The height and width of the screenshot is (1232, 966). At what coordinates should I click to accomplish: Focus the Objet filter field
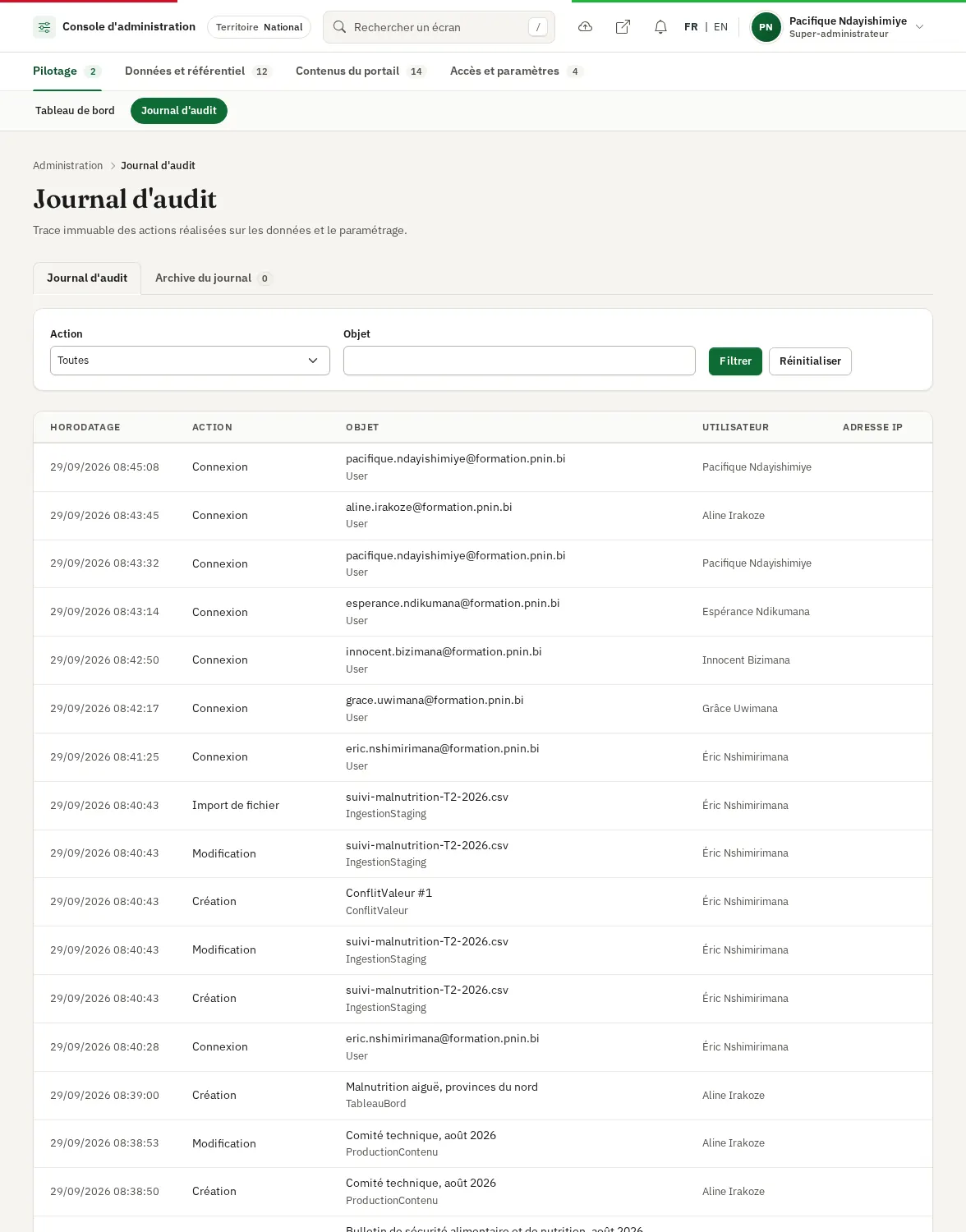(519, 361)
